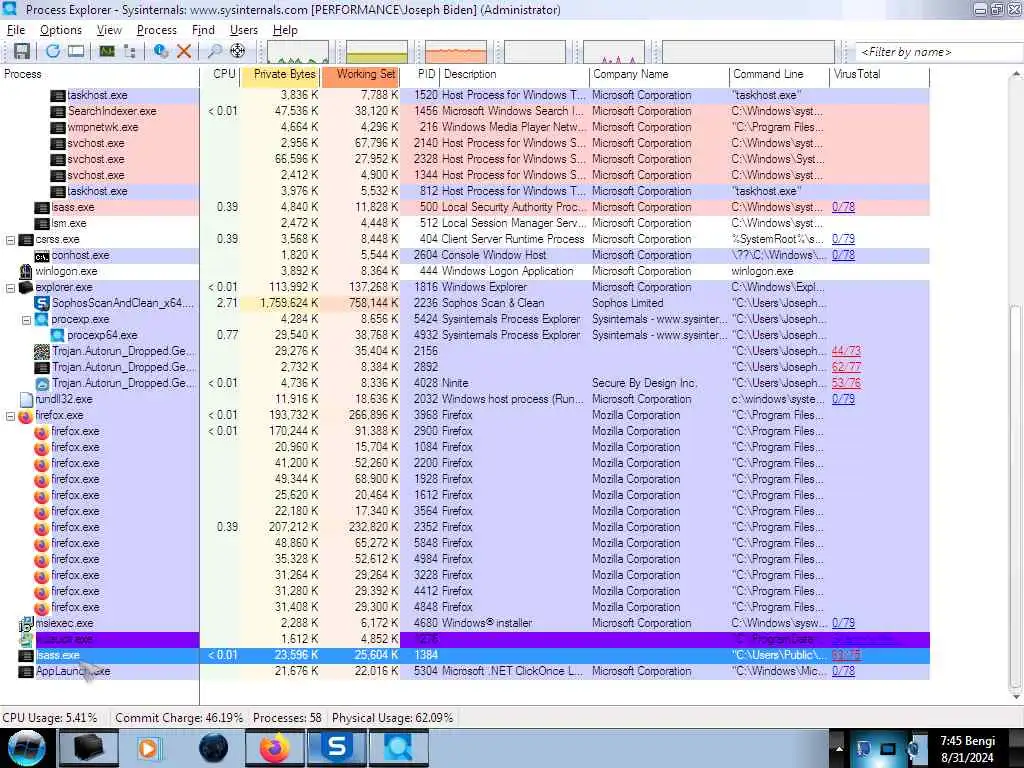The image size is (1024, 768).
Task: Open VirusTotal 53/76 result link
Action: (x=846, y=383)
